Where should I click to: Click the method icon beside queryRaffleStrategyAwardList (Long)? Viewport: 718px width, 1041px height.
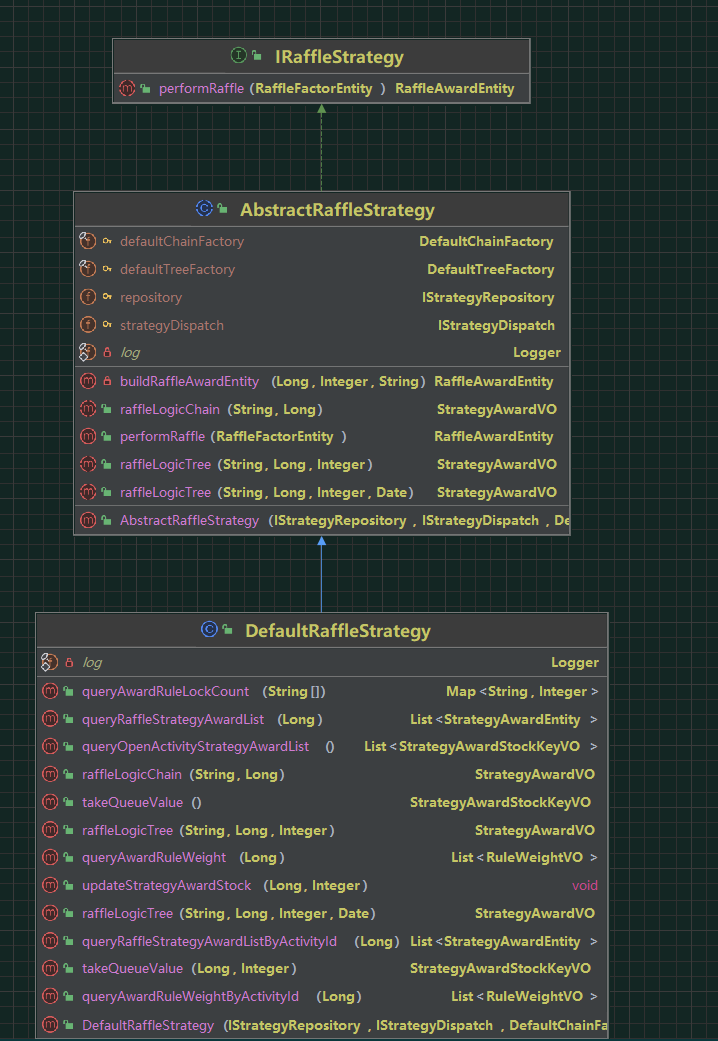point(50,719)
